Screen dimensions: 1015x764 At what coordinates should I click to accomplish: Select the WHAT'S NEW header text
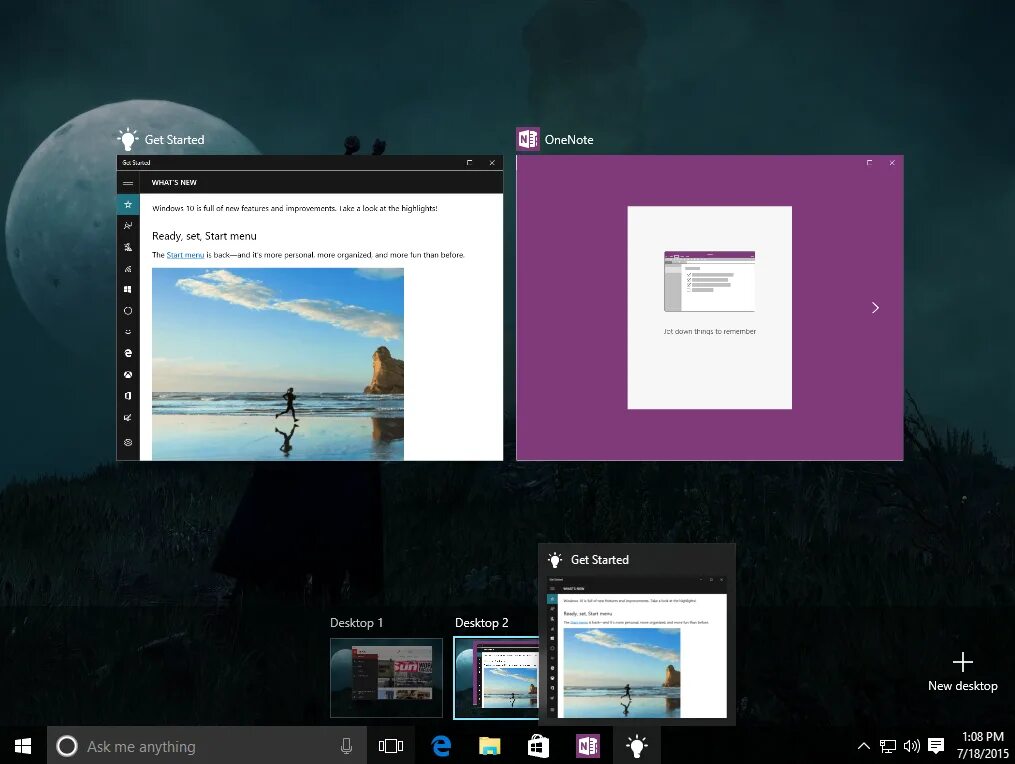point(174,183)
